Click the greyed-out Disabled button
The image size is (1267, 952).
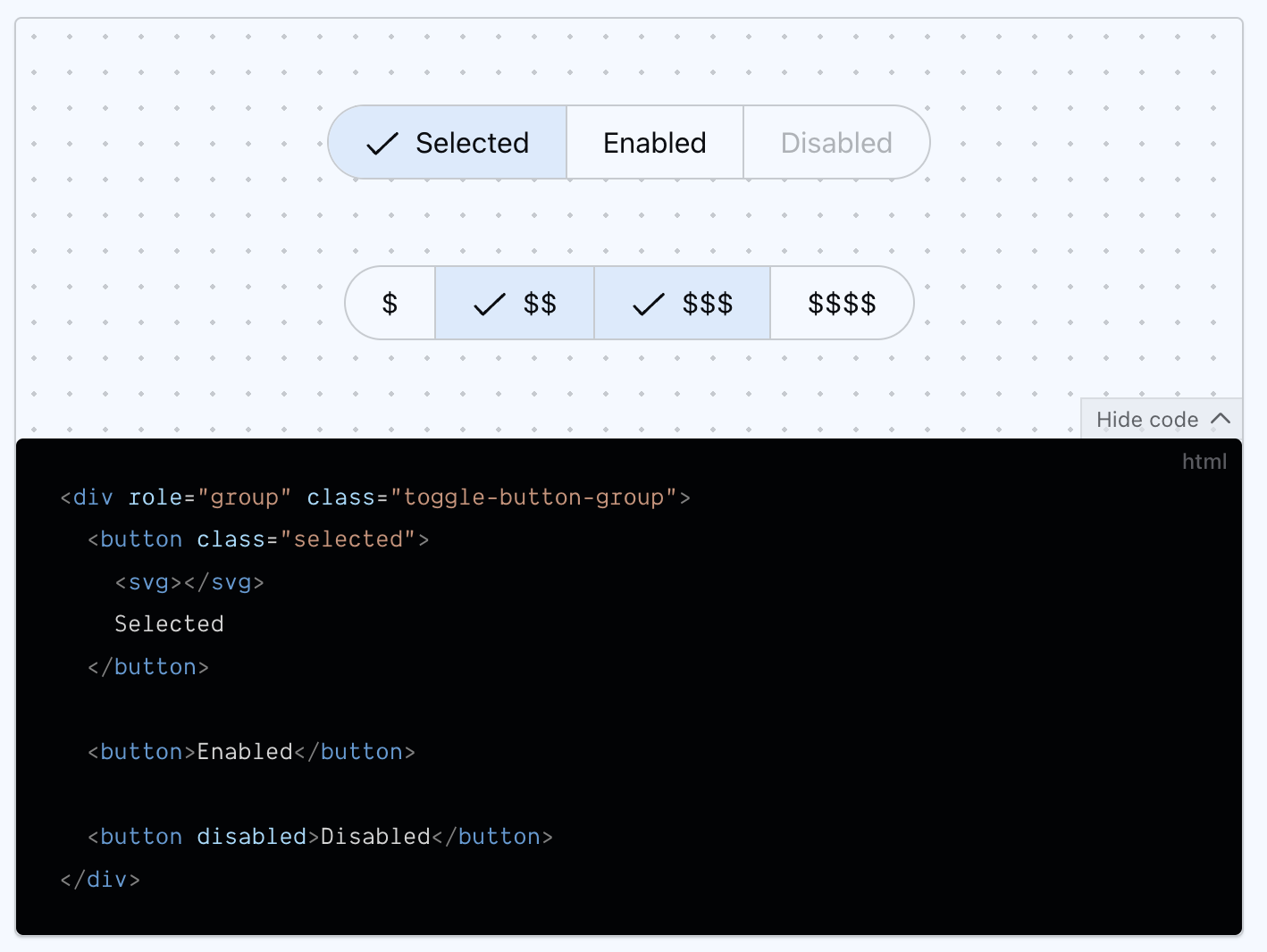click(x=835, y=143)
